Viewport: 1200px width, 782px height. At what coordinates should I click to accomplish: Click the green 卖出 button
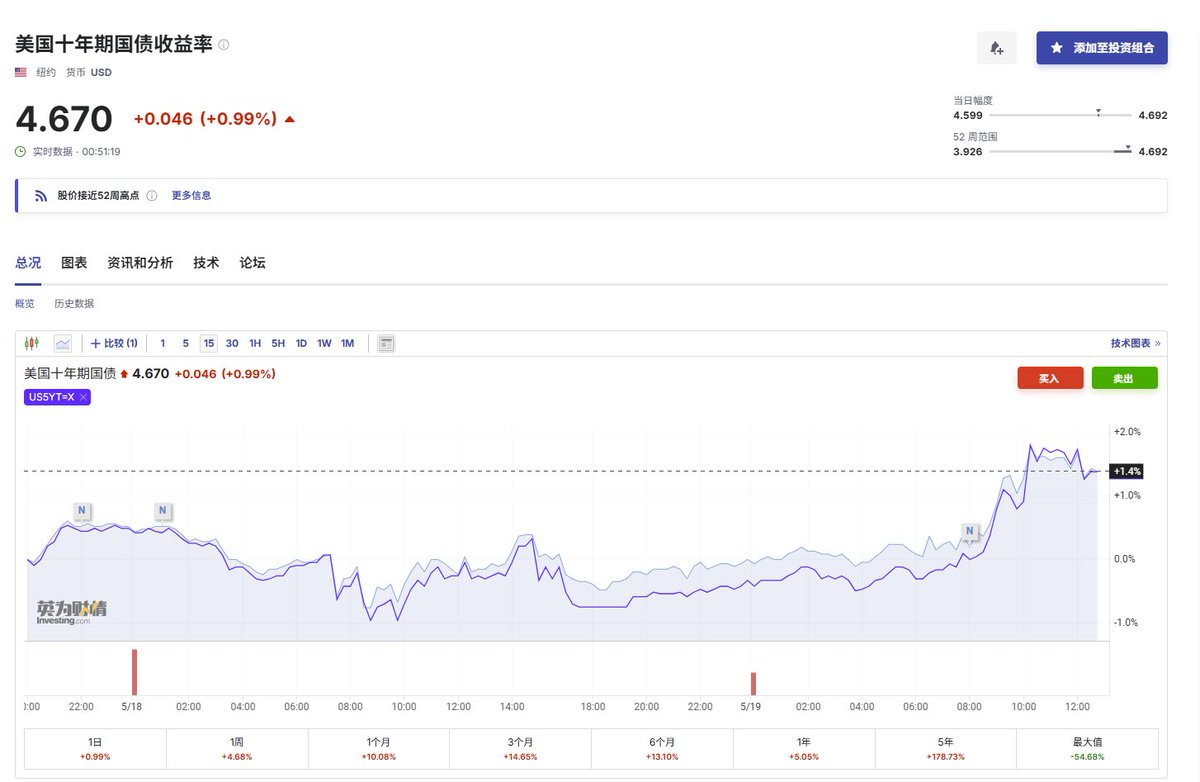(1125, 378)
